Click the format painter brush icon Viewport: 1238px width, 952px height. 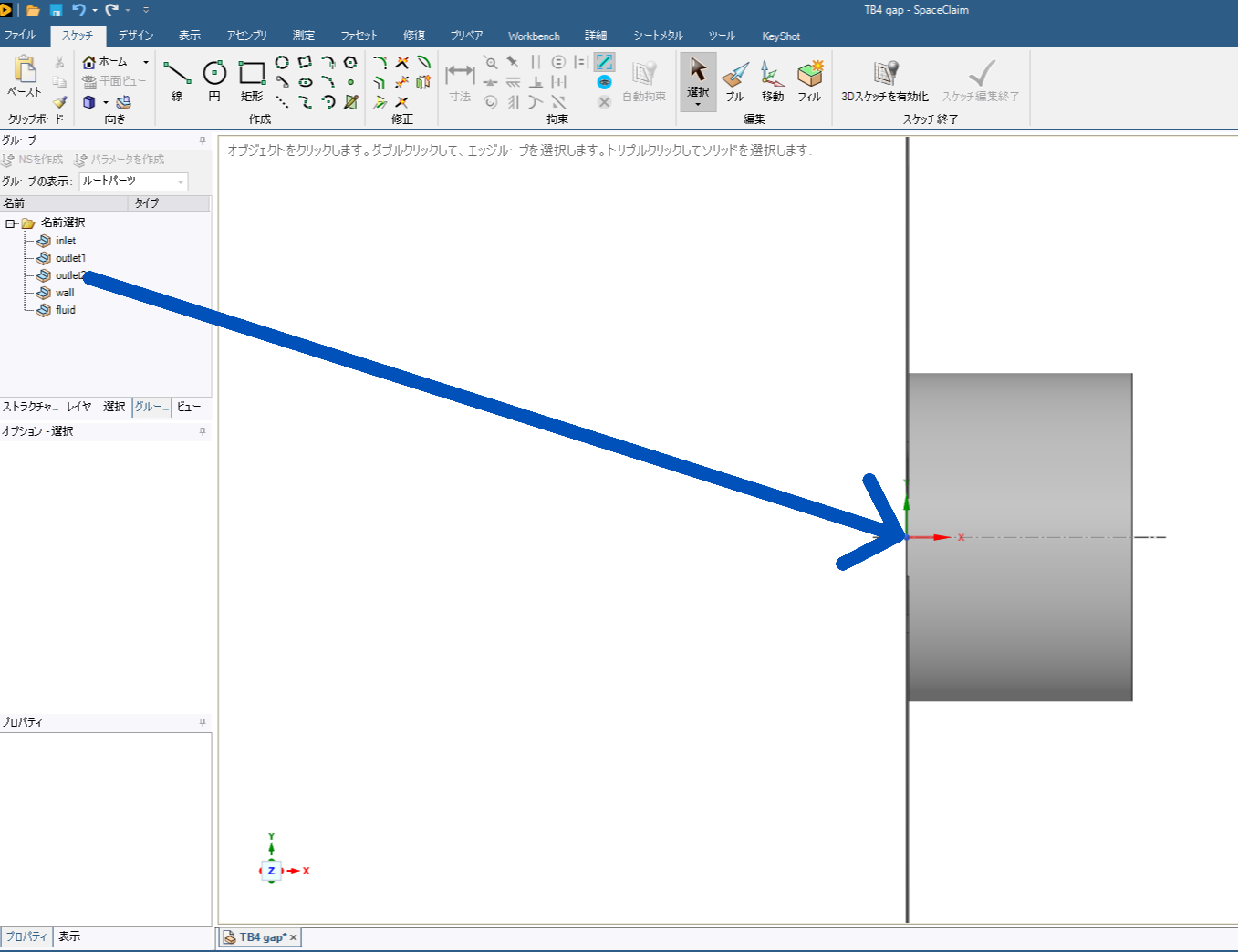click(x=59, y=102)
